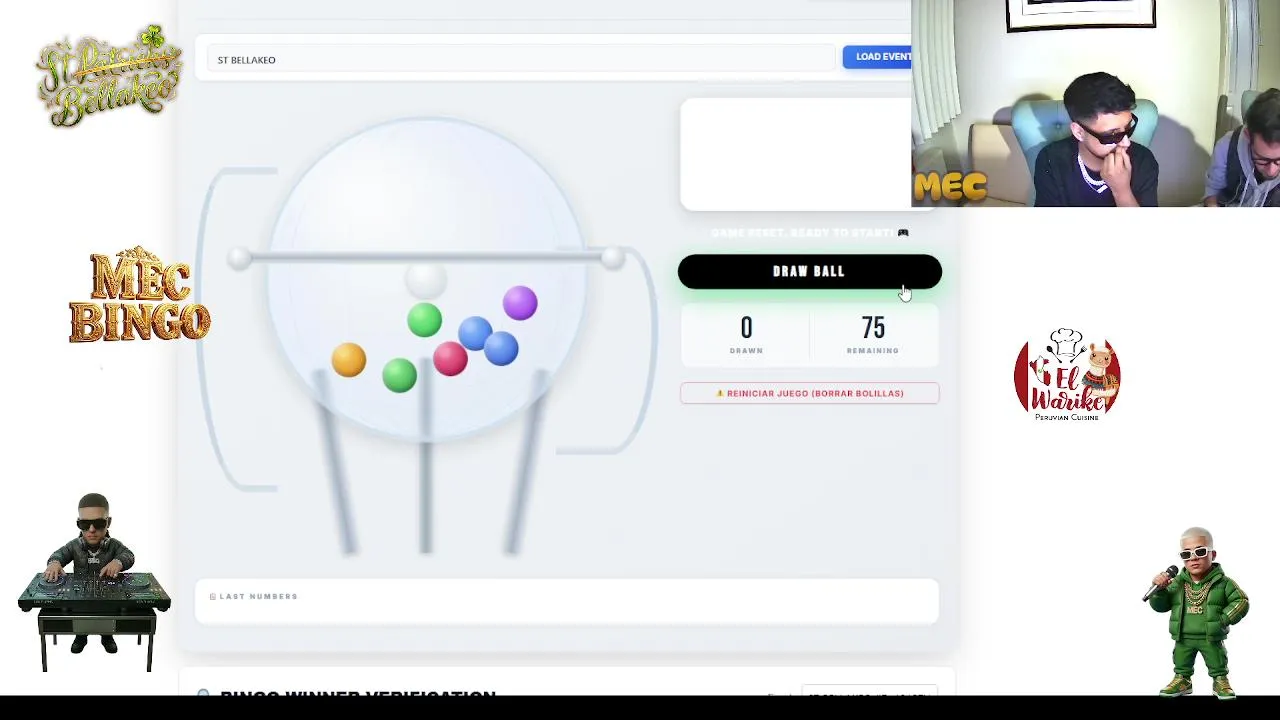Viewport: 1280px width, 720px height.
Task: Focus the ST BELLAKEO event input field
Action: [x=520, y=59]
